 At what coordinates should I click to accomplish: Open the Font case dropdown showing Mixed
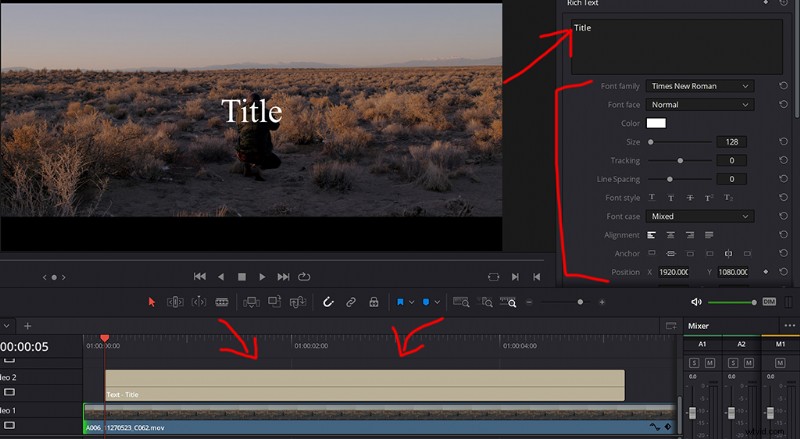699,216
